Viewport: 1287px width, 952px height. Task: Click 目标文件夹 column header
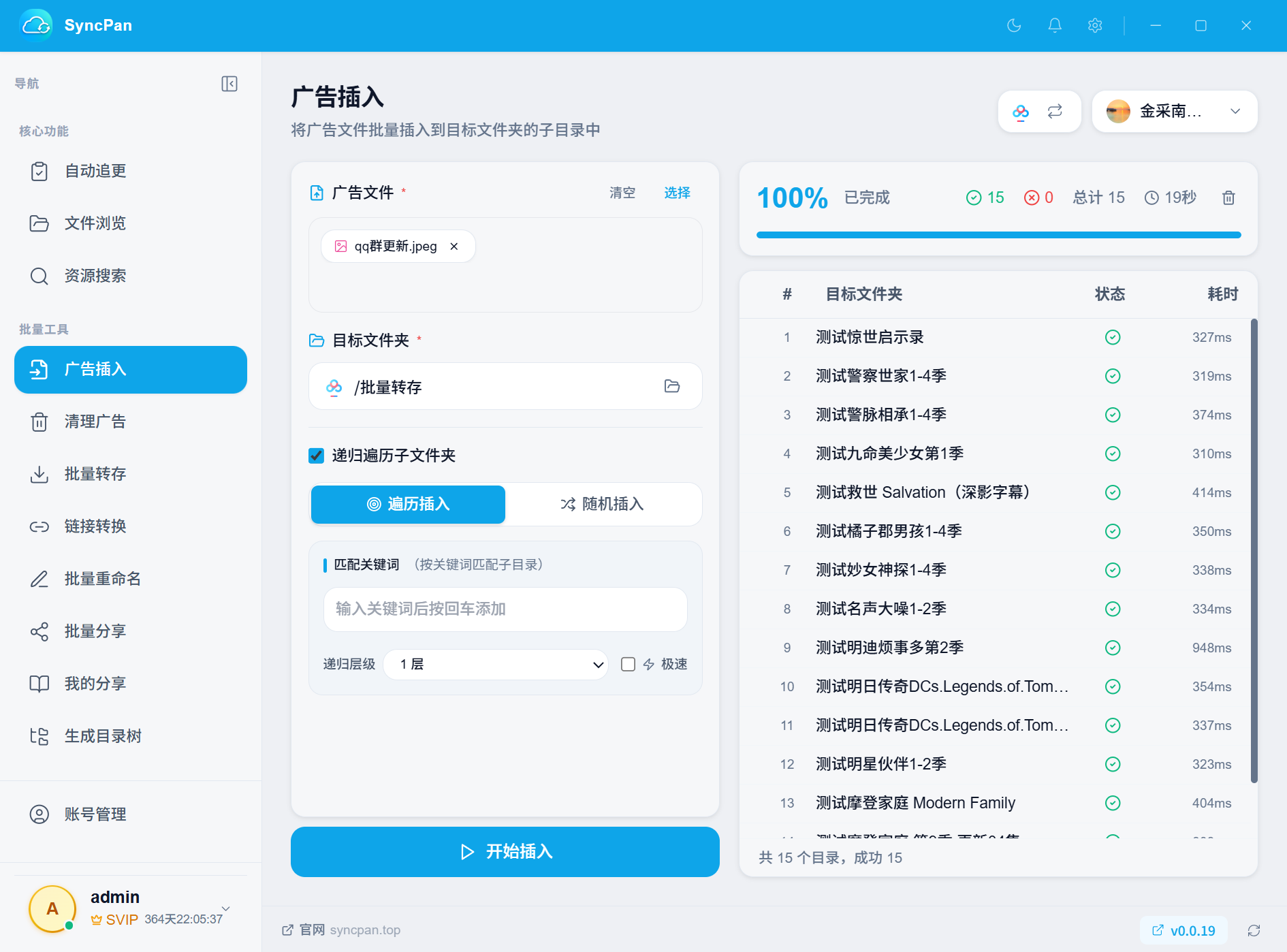[x=863, y=294]
